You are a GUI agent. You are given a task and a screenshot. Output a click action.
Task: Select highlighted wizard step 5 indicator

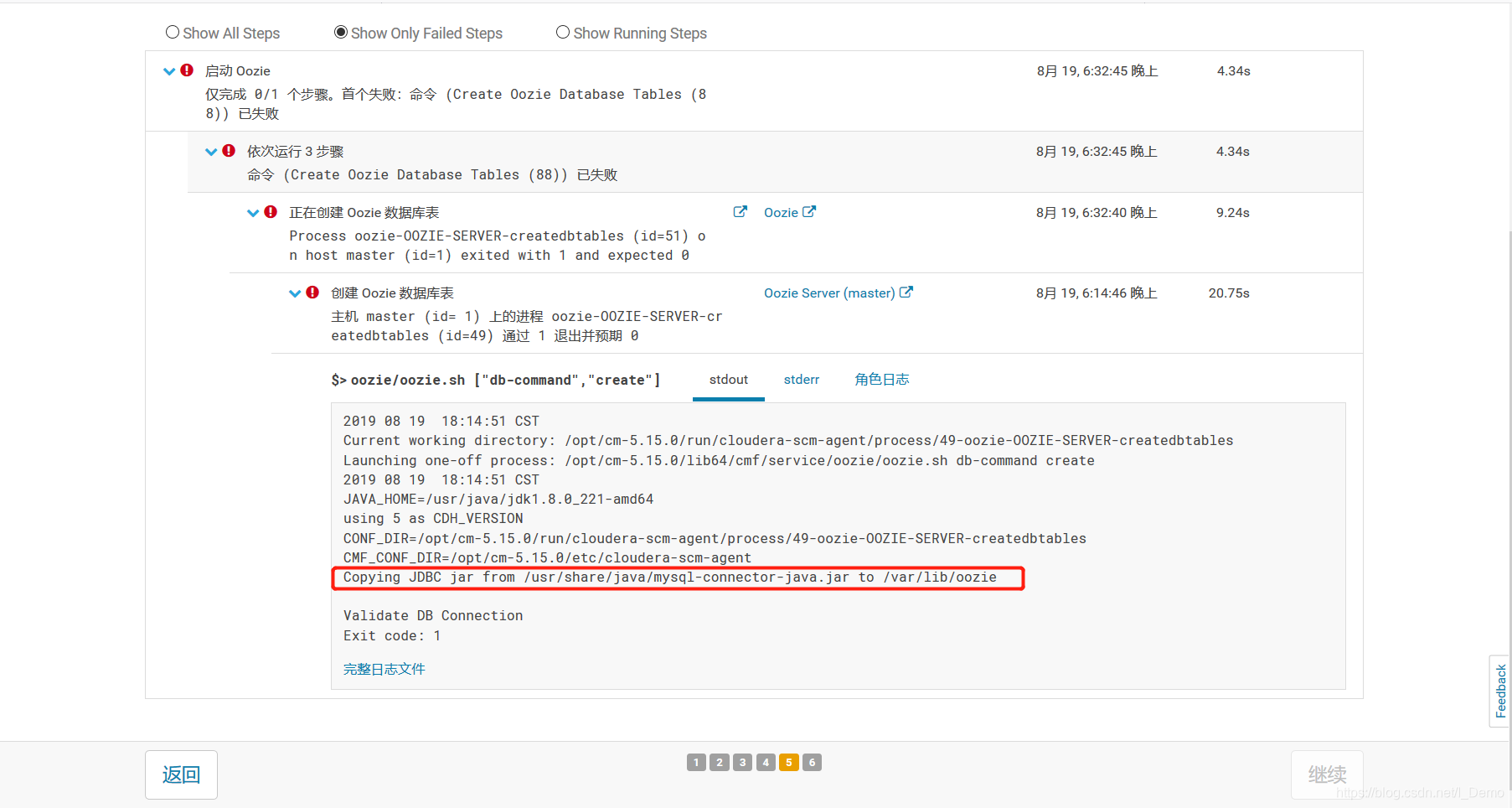point(788,762)
